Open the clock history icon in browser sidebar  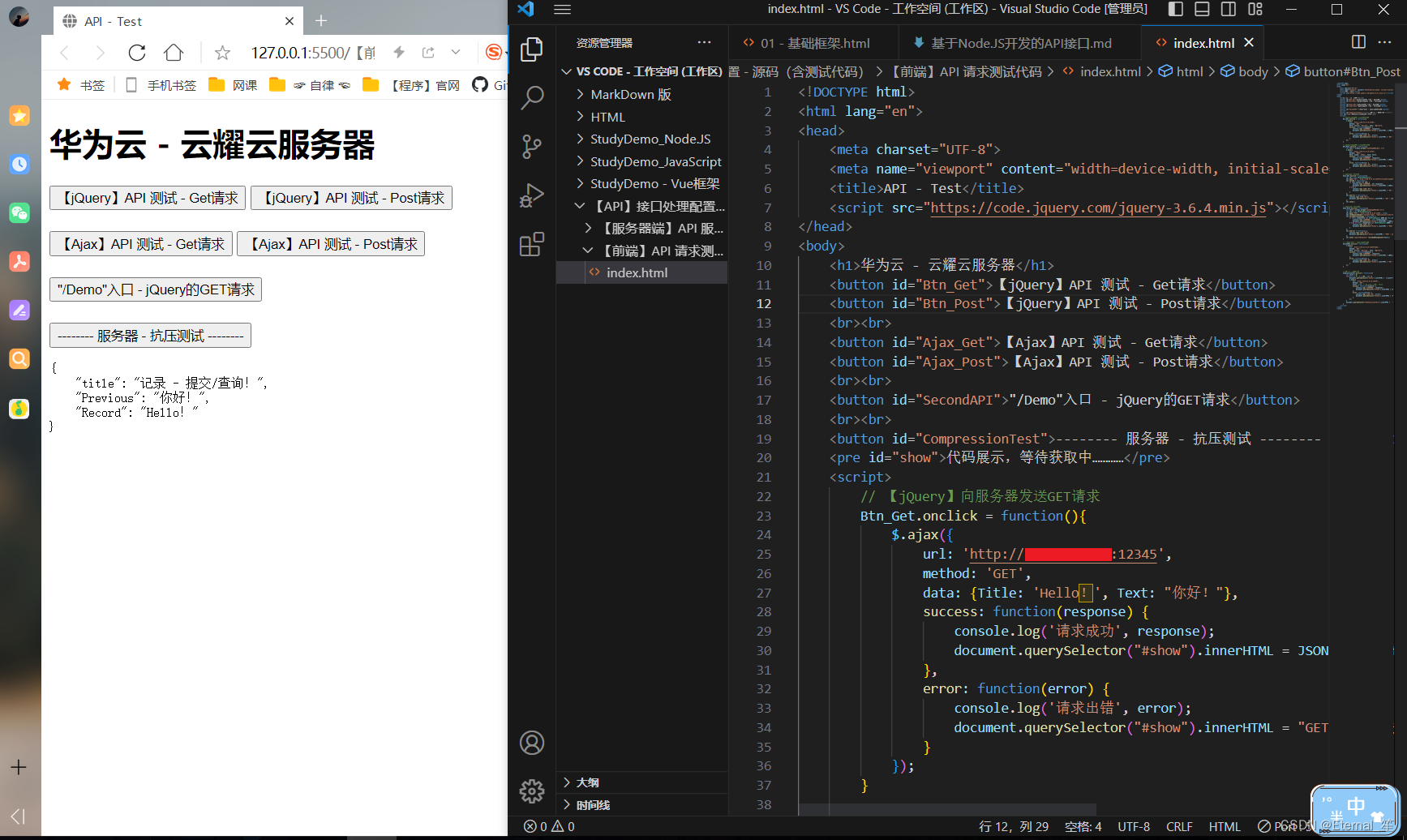pyautogui.click(x=19, y=165)
